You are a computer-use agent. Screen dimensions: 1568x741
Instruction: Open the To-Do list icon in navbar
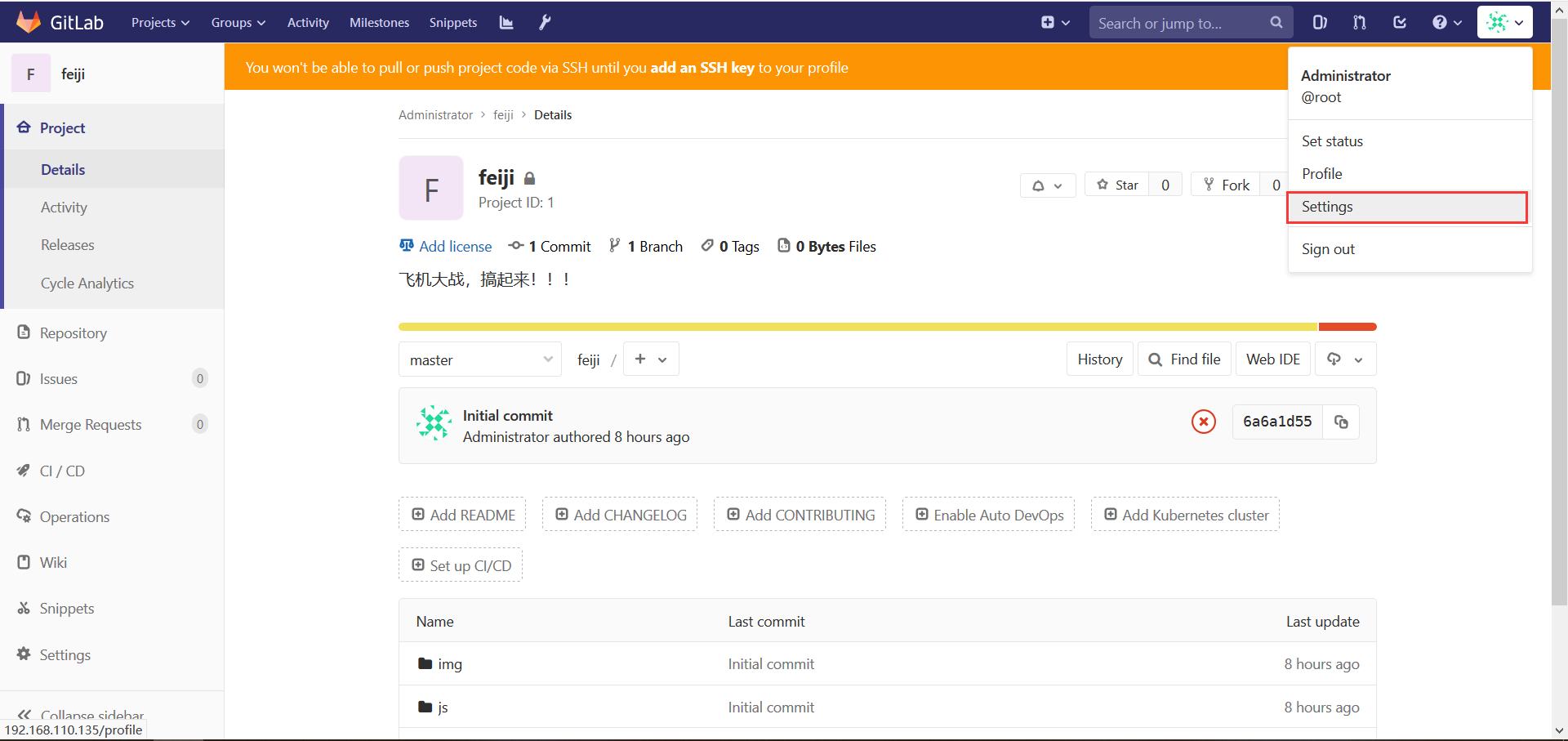point(1400,22)
